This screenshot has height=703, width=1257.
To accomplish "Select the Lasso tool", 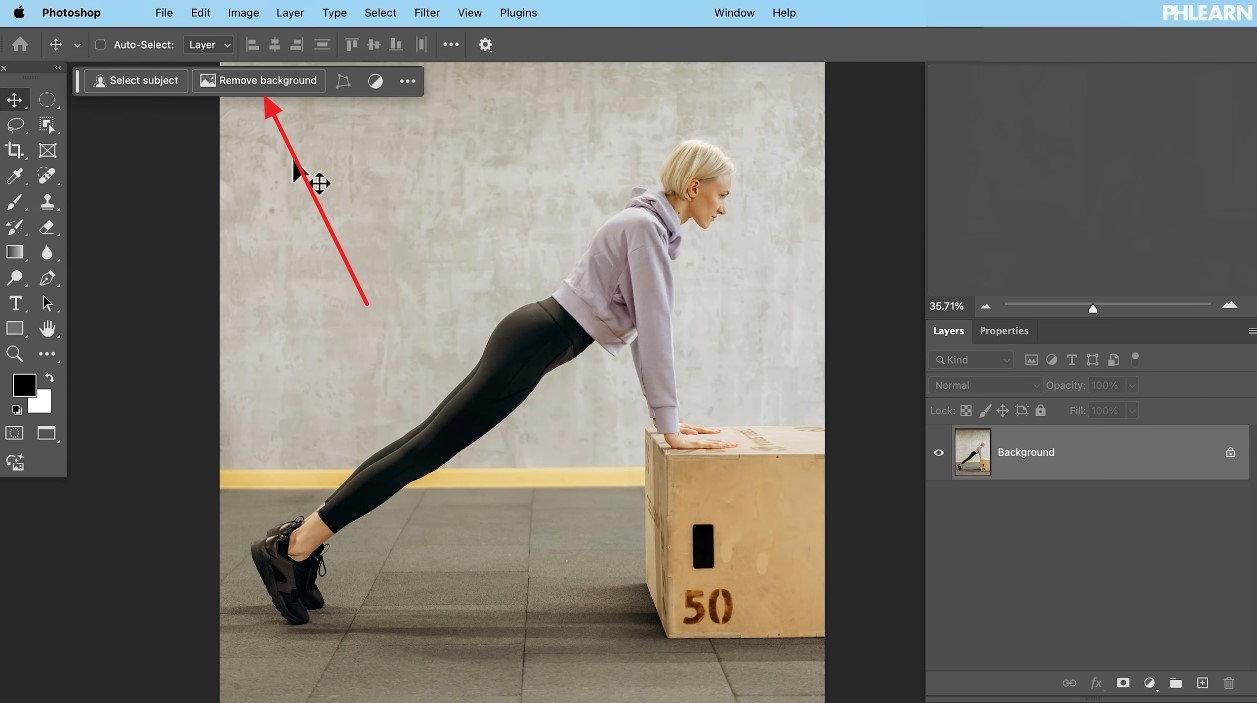I will (15, 125).
